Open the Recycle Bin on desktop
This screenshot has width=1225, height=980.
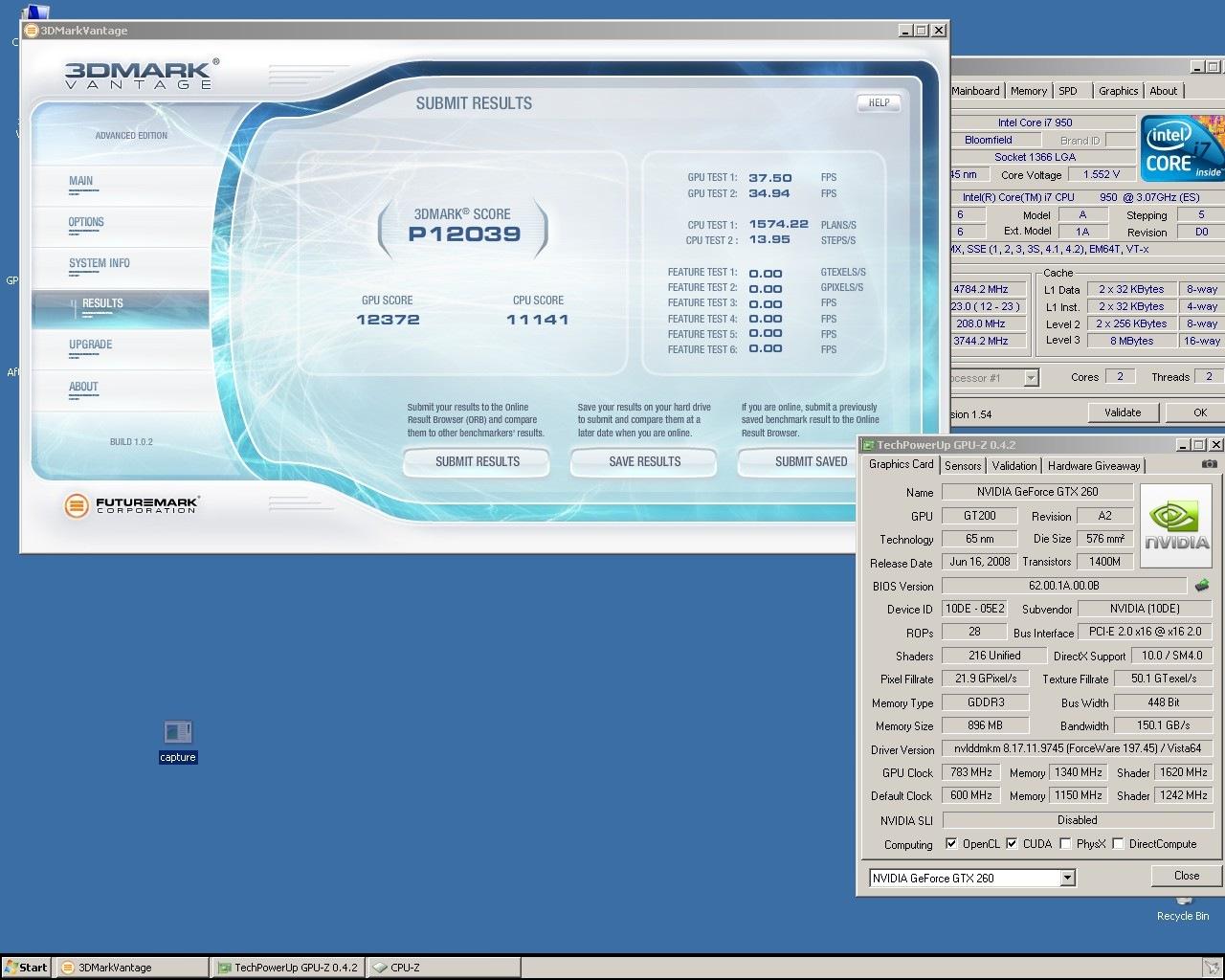(1183, 910)
